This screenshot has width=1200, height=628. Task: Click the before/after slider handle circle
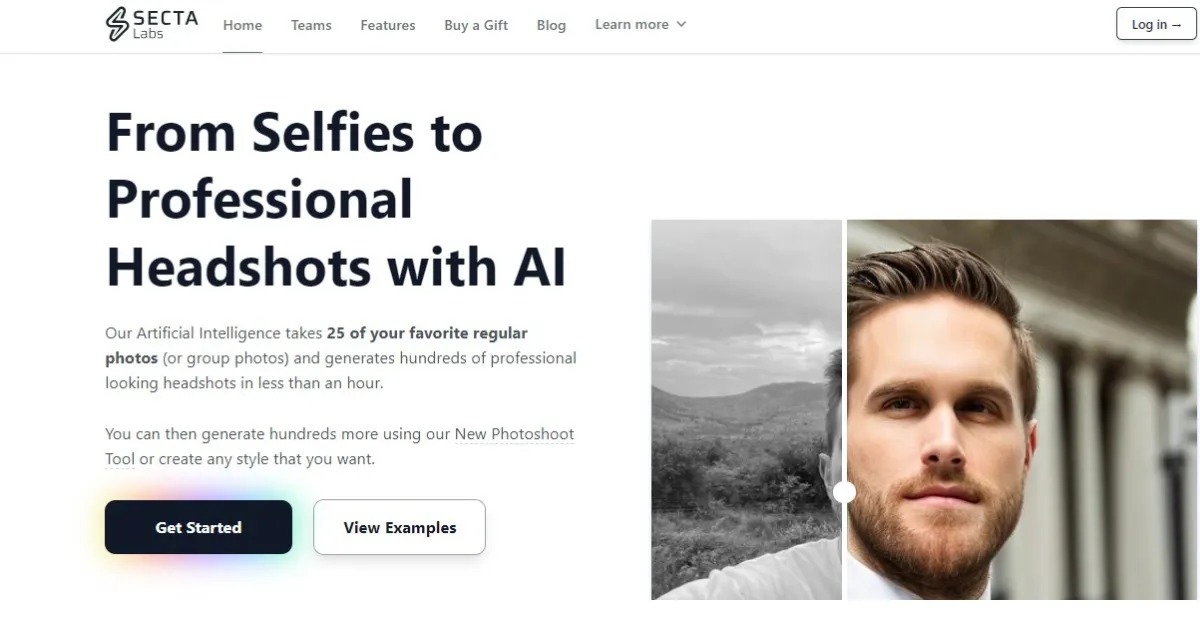coord(844,492)
